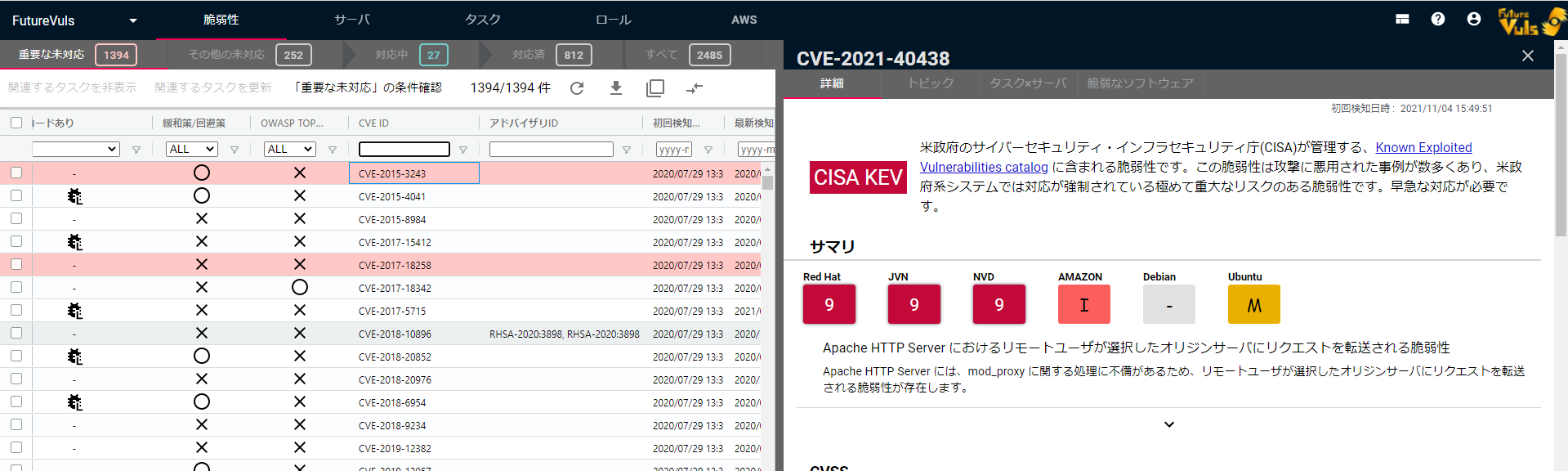Select the 対応済 812 filter
The width and height of the screenshot is (1568, 471).
pyautogui.click(x=552, y=55)
